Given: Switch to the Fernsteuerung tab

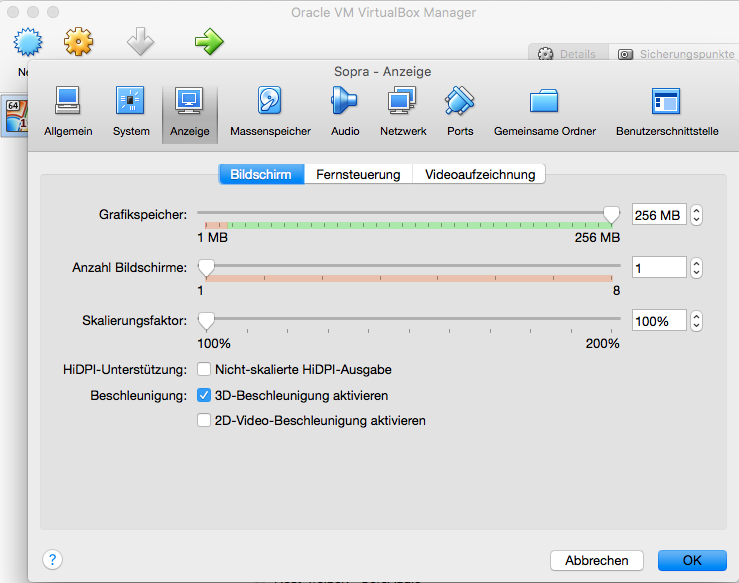Looking at the screenshot, I should tap(358, 174).
